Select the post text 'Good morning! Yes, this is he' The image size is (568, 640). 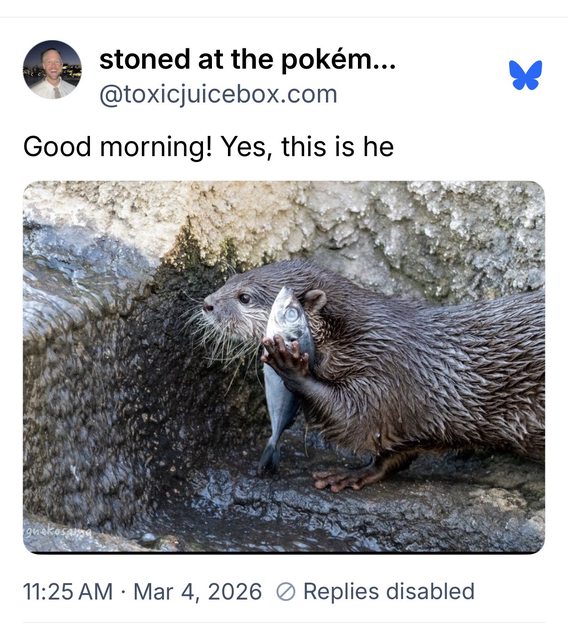[209, 147]
